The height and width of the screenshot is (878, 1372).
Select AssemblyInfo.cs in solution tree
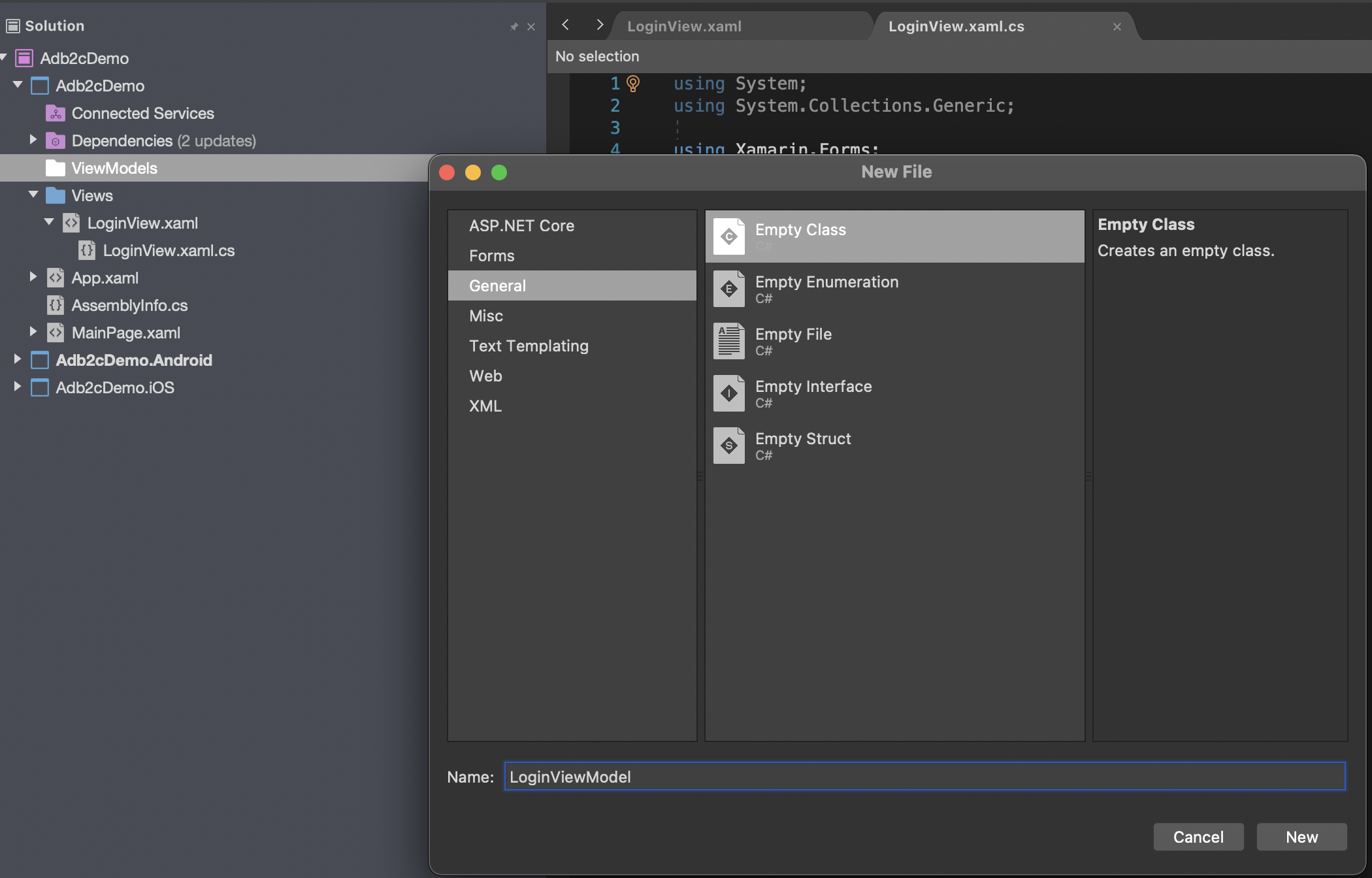(x=129, y=306)
